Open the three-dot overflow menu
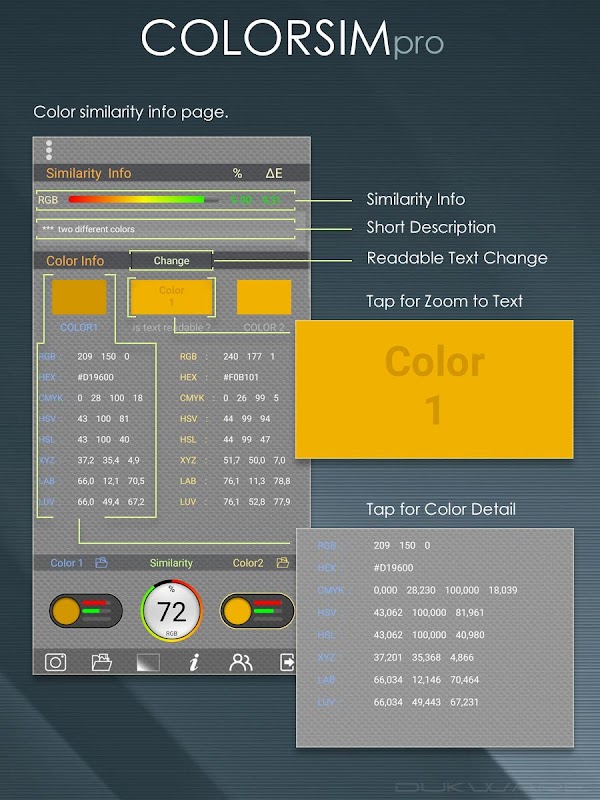This screenshot has width=600, height=800. coord(49,150)
